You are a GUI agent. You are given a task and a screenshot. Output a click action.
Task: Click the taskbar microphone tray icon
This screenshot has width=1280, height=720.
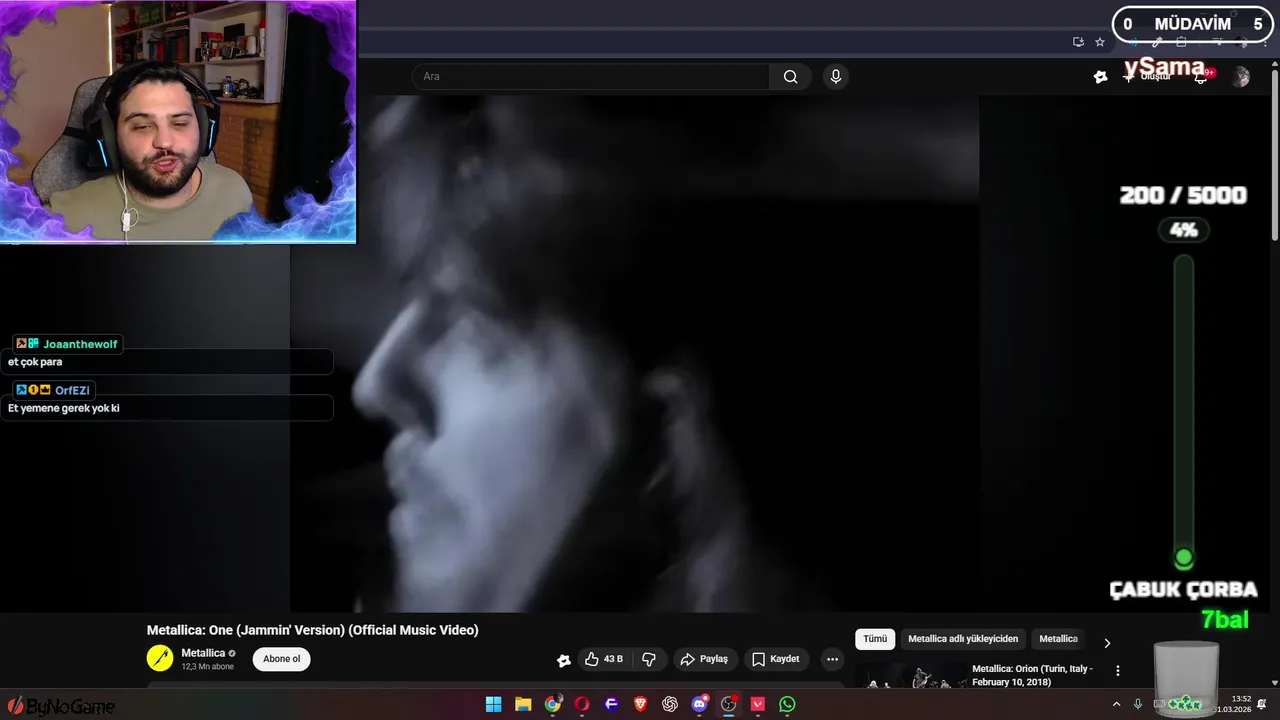[1138, 704]
